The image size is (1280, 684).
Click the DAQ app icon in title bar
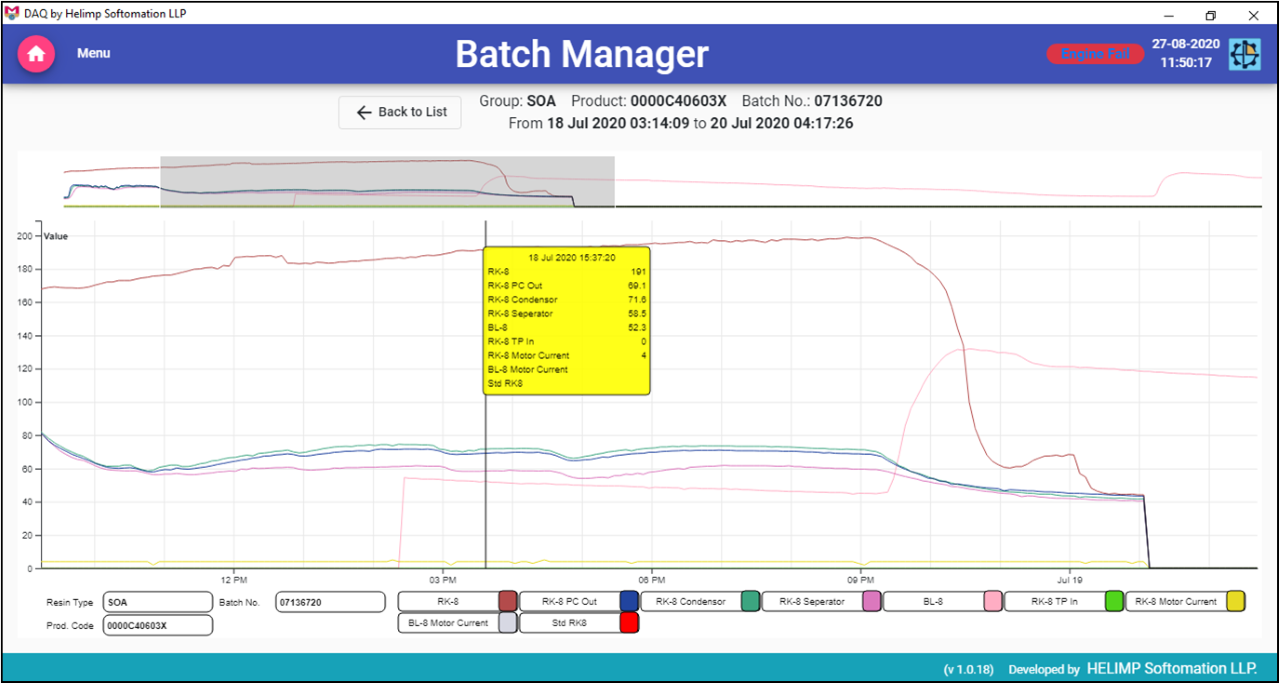tap(12, 14)
